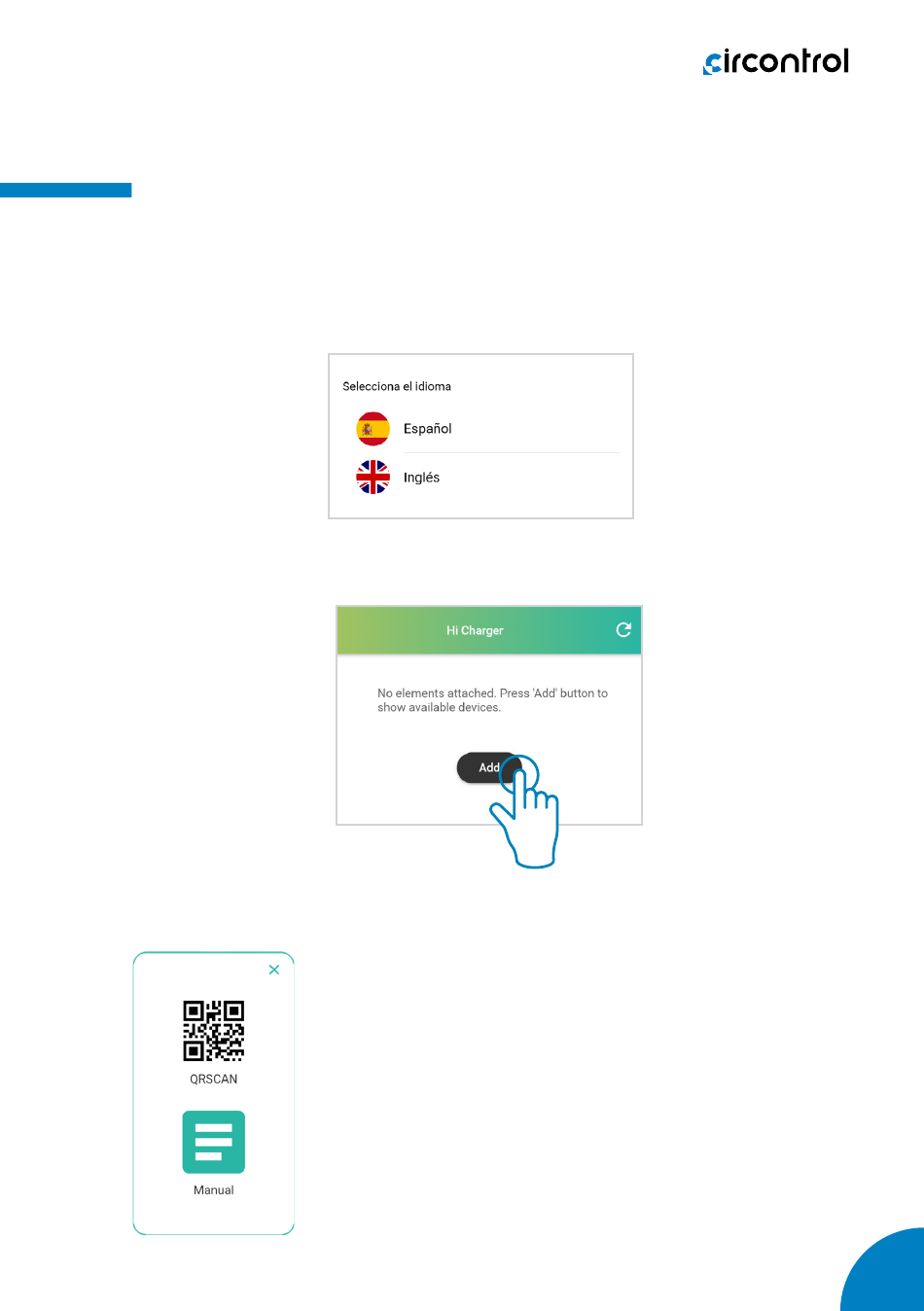Tap the Add button
Image resolution: width=924 pixels, height=1311 pixels.
[x=488, y=767]
